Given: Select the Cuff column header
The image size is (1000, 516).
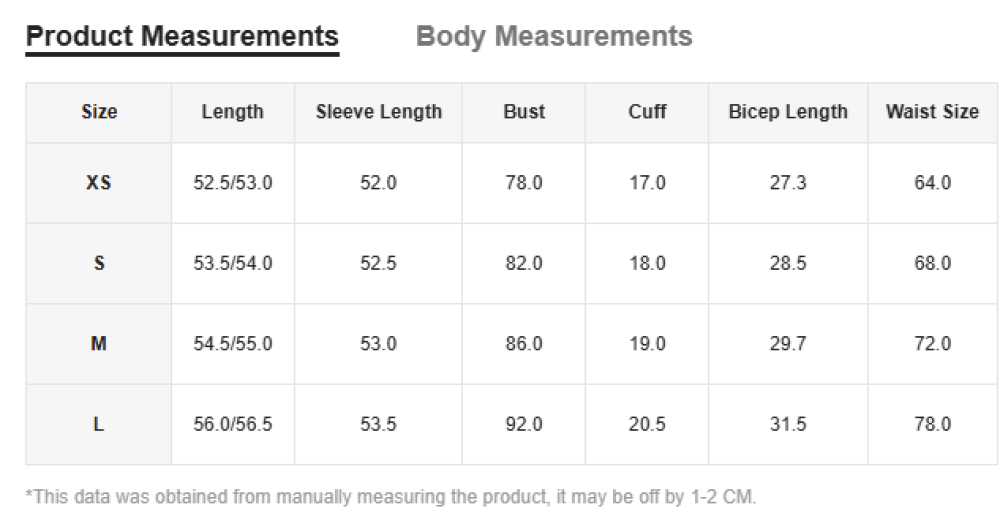Looking at the screenshot, I should point(647,112).
